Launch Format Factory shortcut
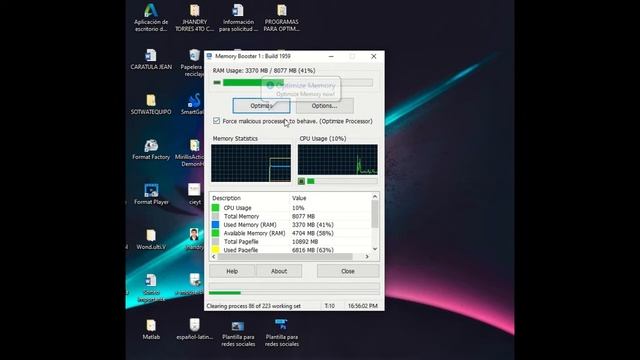 (x=151, y=150)
